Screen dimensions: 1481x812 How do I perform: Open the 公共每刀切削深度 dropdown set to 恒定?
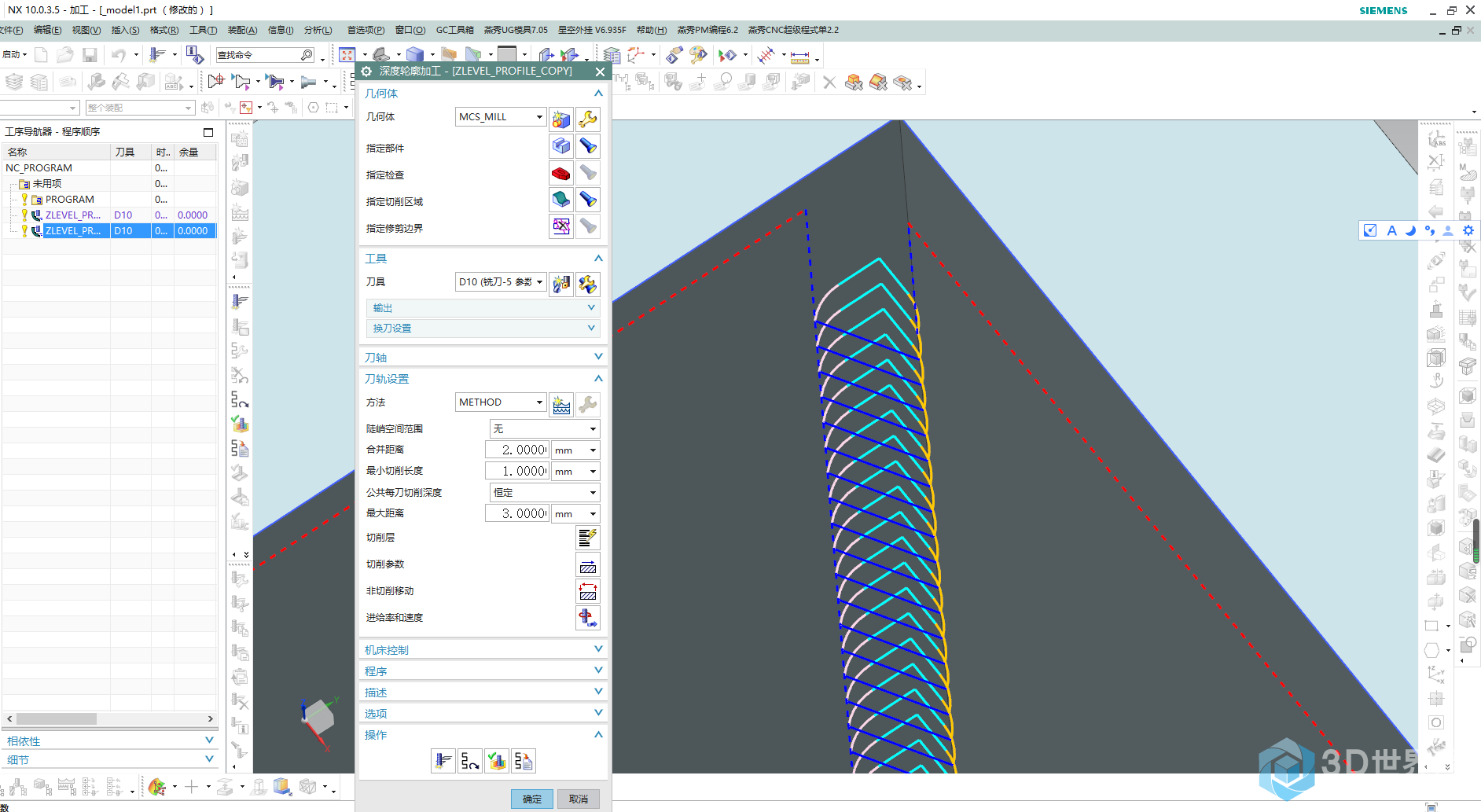click(545, 493)
